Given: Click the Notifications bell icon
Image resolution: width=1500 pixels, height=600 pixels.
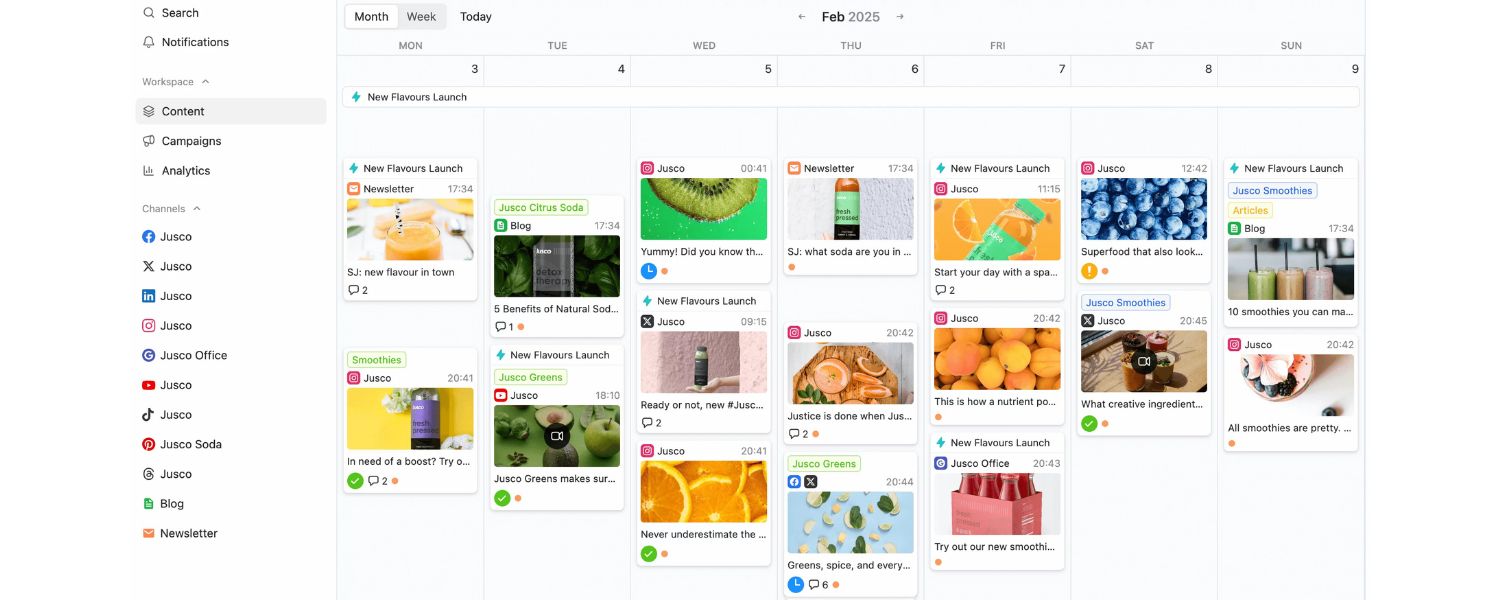Looking at the screenshot, I should 150,41.
